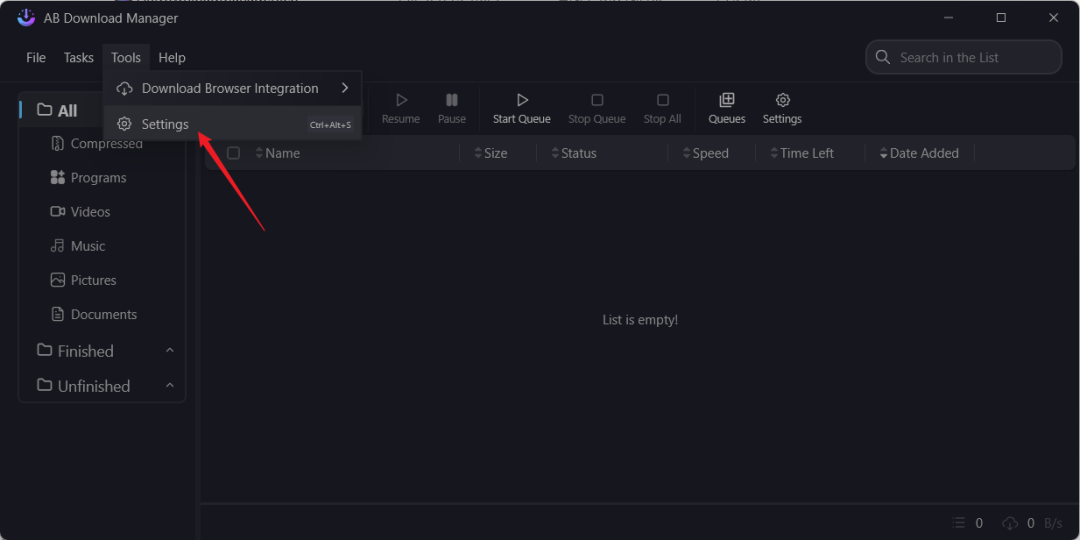Select the Compressed category
The height and width of the screenshot is (540, 1080).
(102, 143)
